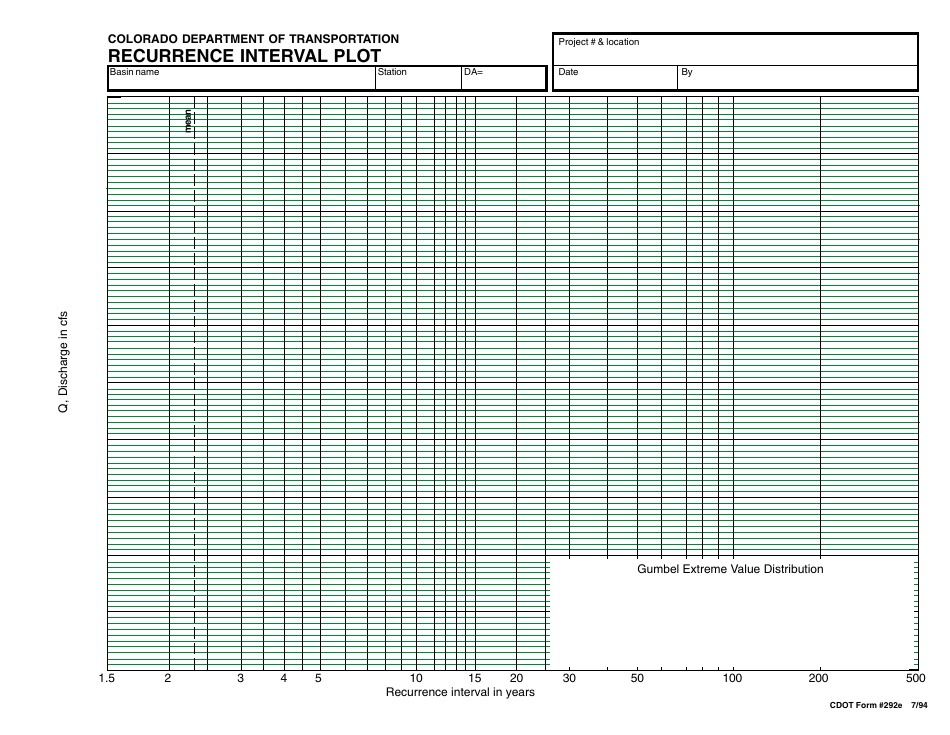Click the mean label on the chart
The image size is (950, 735).
186,122
